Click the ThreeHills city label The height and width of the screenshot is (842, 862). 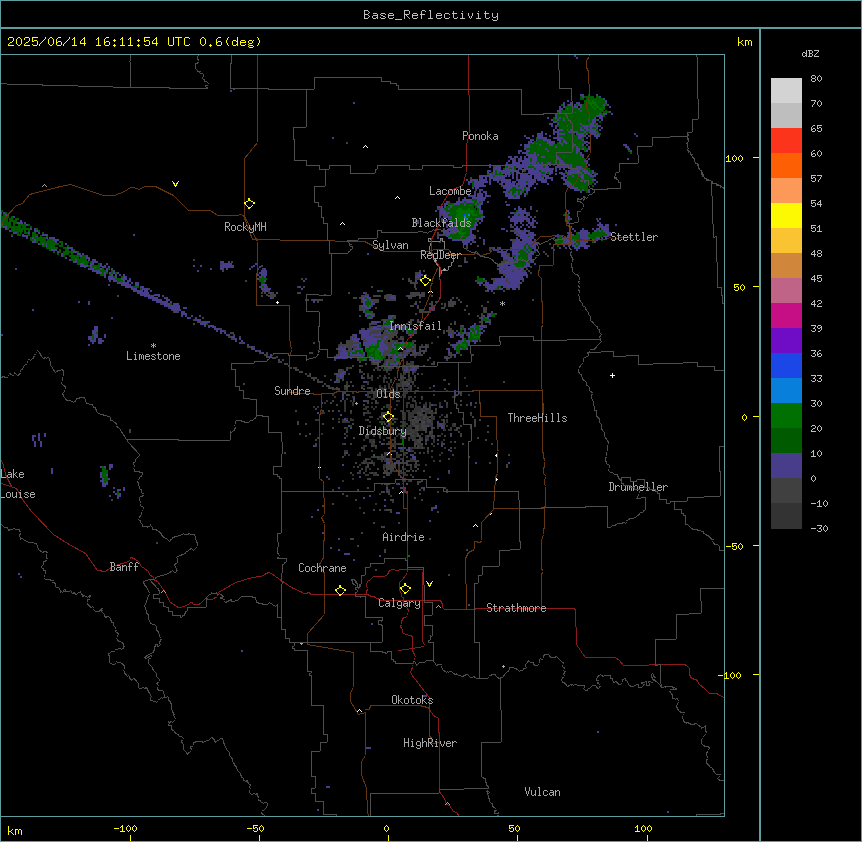[x=537, y=418]
